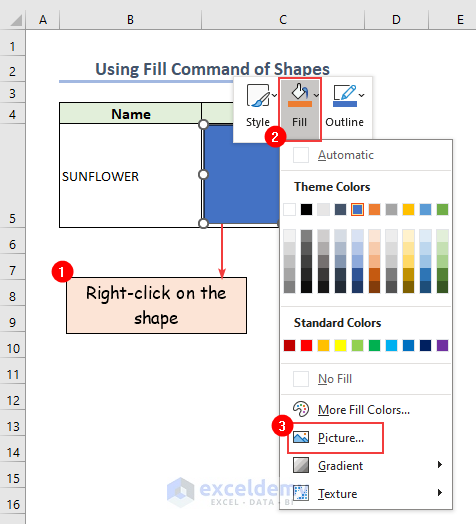Click the Outline pen icon
The width and height of the screenshot is (476, 524).
[x=345, y=96]
